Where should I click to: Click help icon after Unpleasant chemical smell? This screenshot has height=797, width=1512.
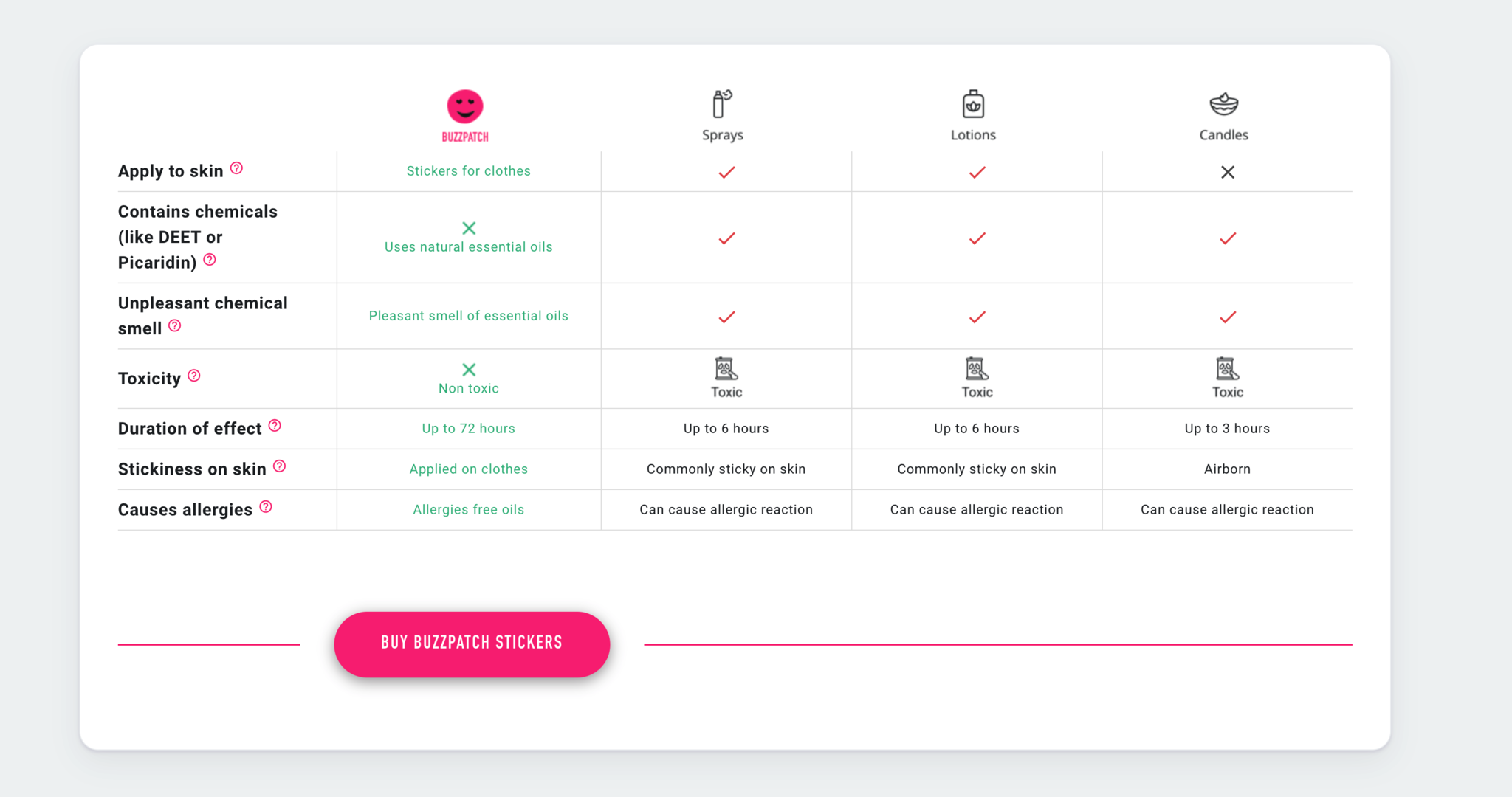[x=174, y=325]
